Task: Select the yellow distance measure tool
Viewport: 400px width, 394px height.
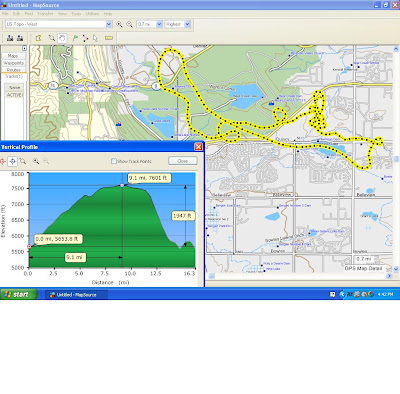Action: [109, 38]
